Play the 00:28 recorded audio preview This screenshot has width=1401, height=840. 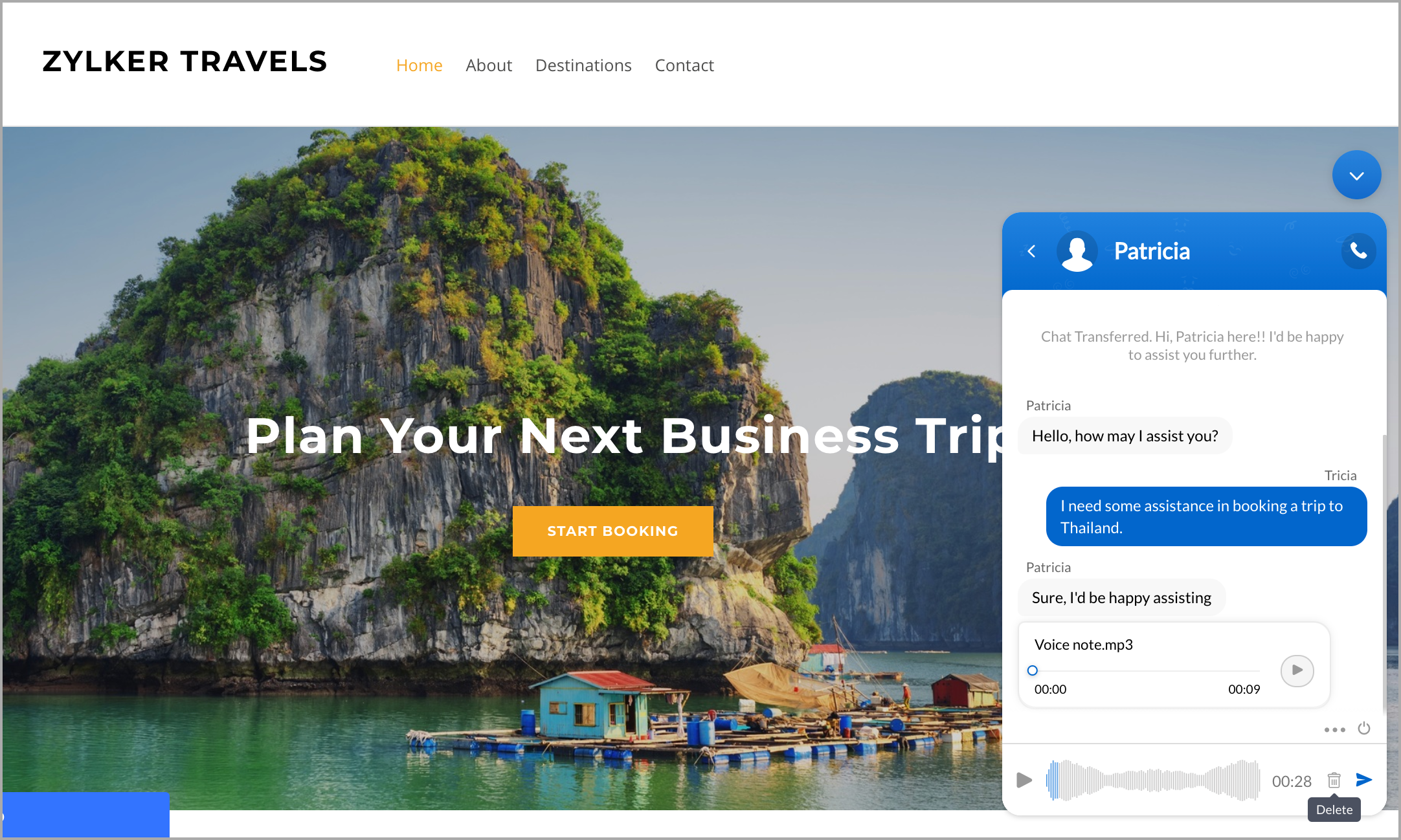click(x=1024, y=780)
